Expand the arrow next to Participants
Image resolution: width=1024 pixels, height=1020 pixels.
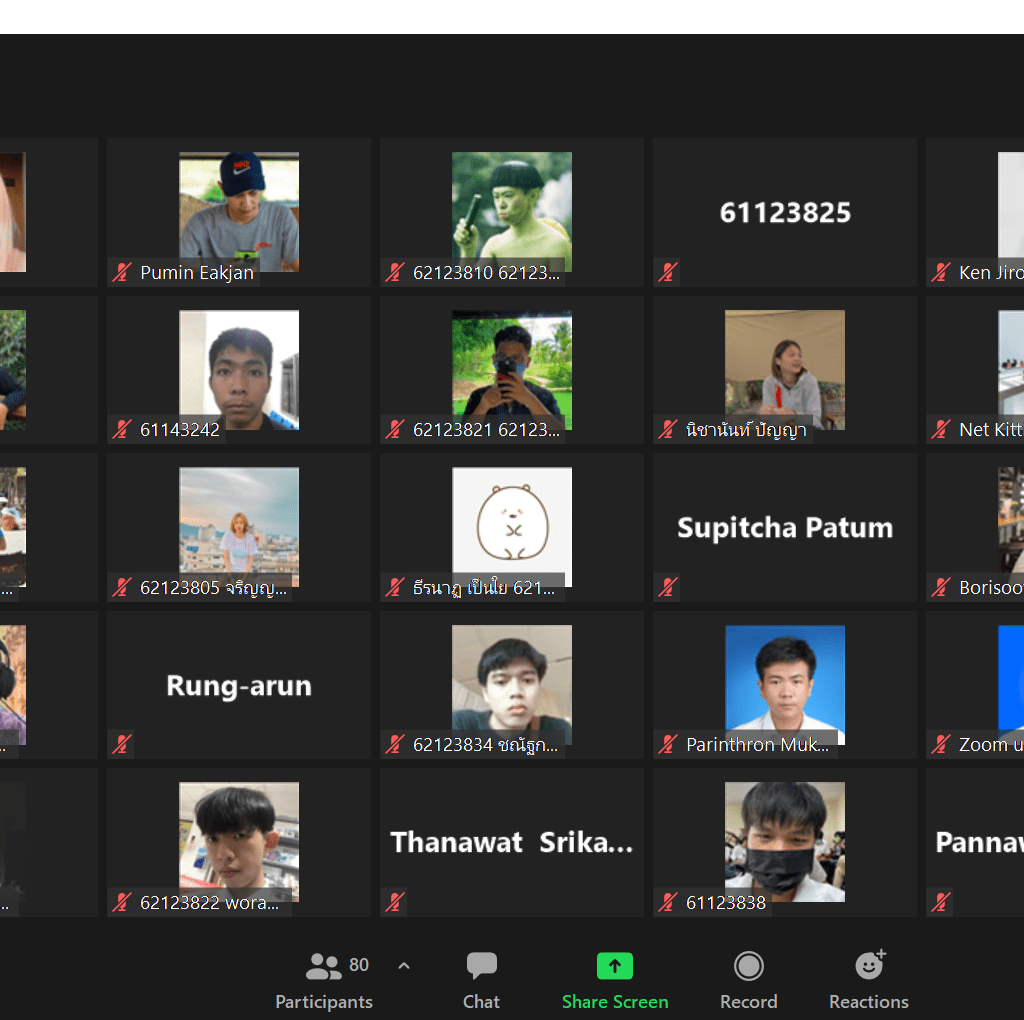(404, 965)
